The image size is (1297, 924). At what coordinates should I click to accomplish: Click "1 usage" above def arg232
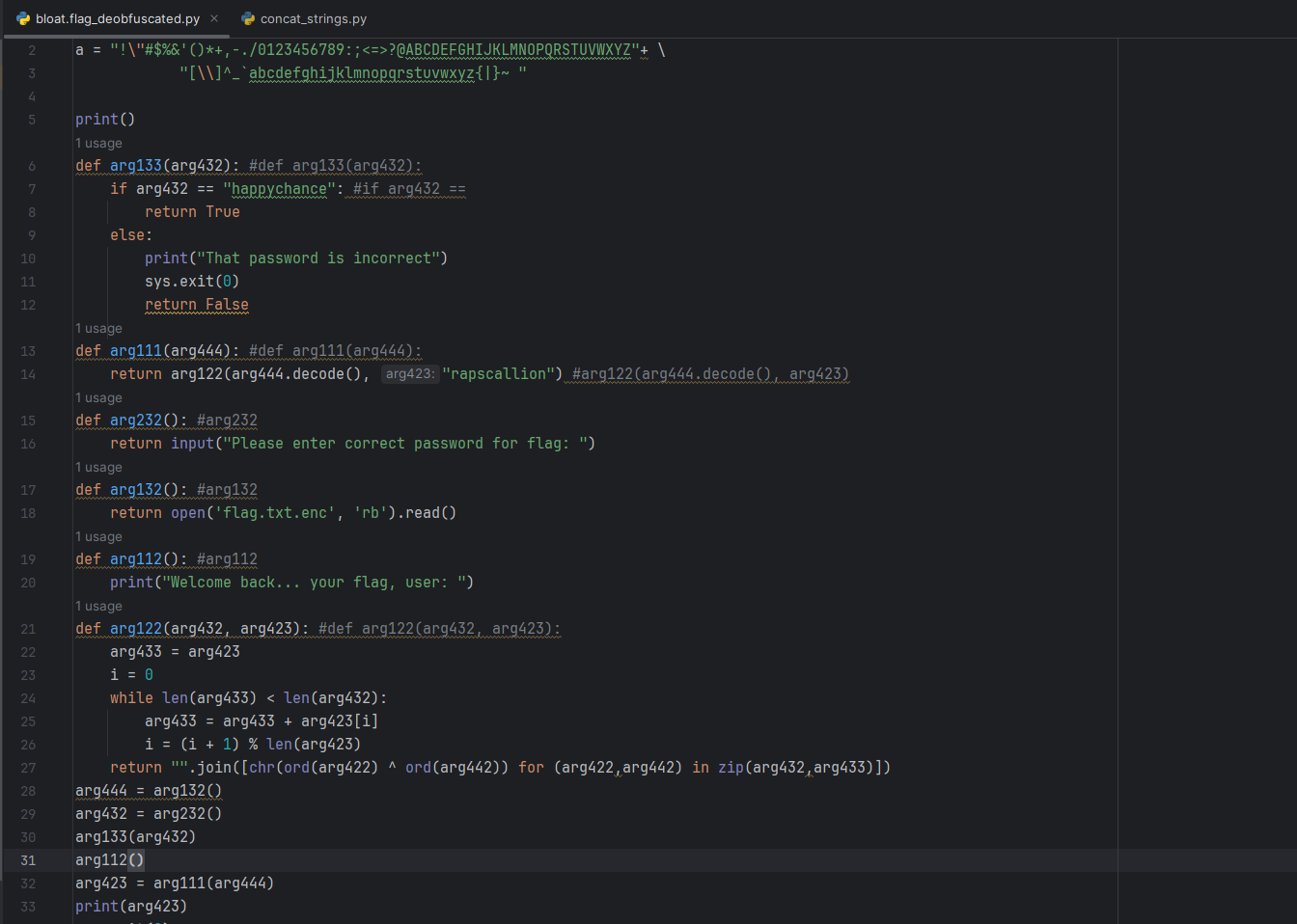click(x=98, y=397)
